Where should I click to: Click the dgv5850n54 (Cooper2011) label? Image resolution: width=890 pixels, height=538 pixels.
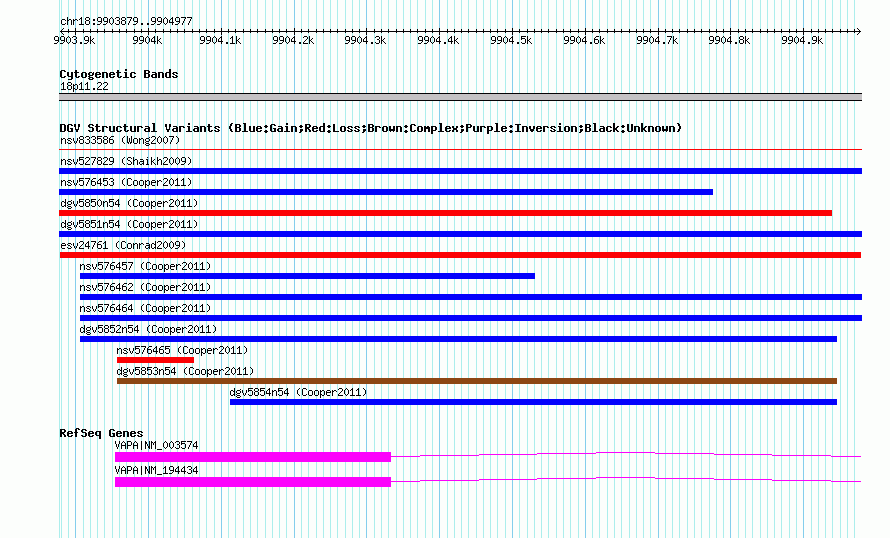click(129, 203)
